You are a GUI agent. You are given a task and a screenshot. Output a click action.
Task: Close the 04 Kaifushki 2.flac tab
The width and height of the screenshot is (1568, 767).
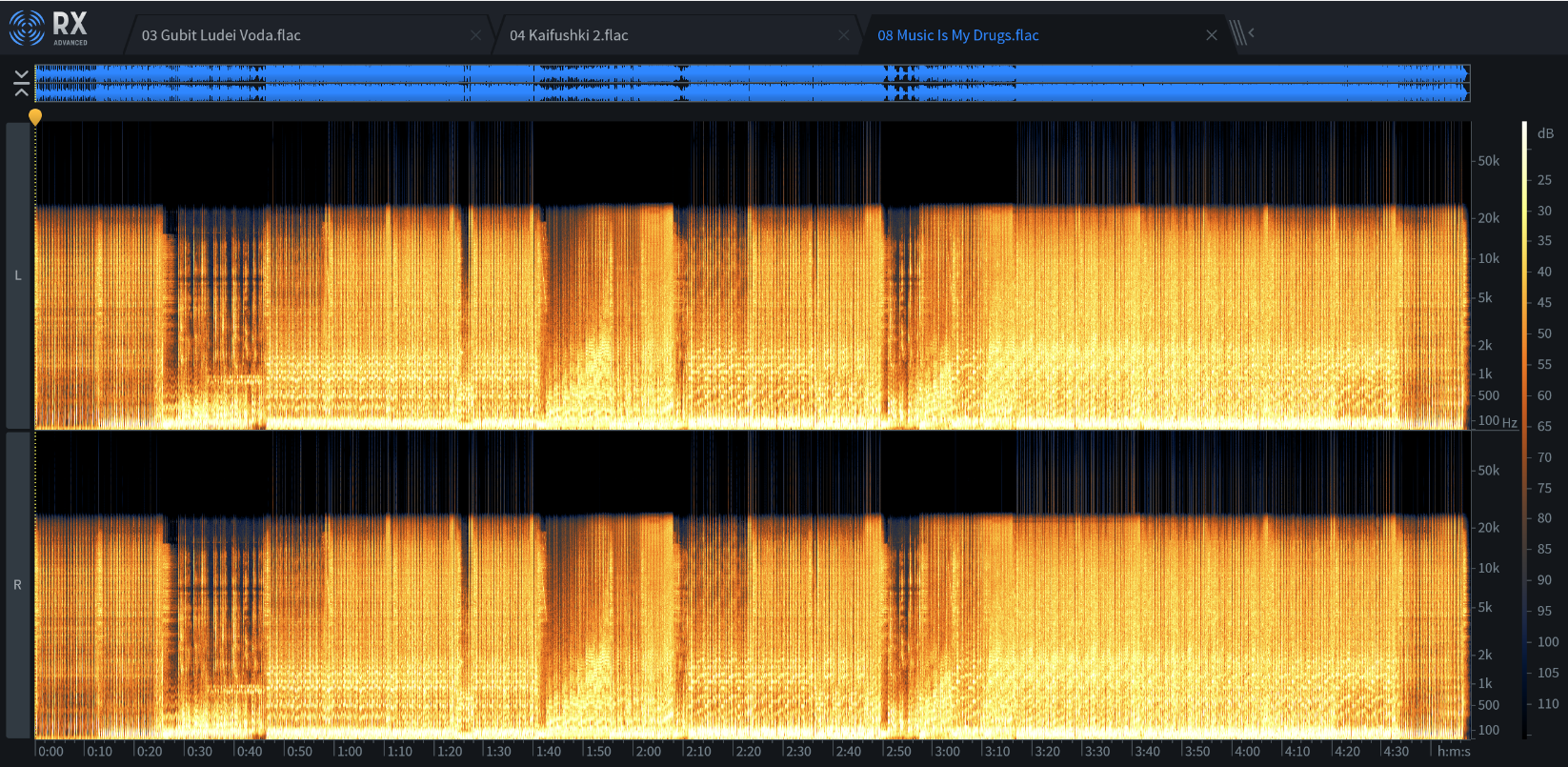click(843, 35)
